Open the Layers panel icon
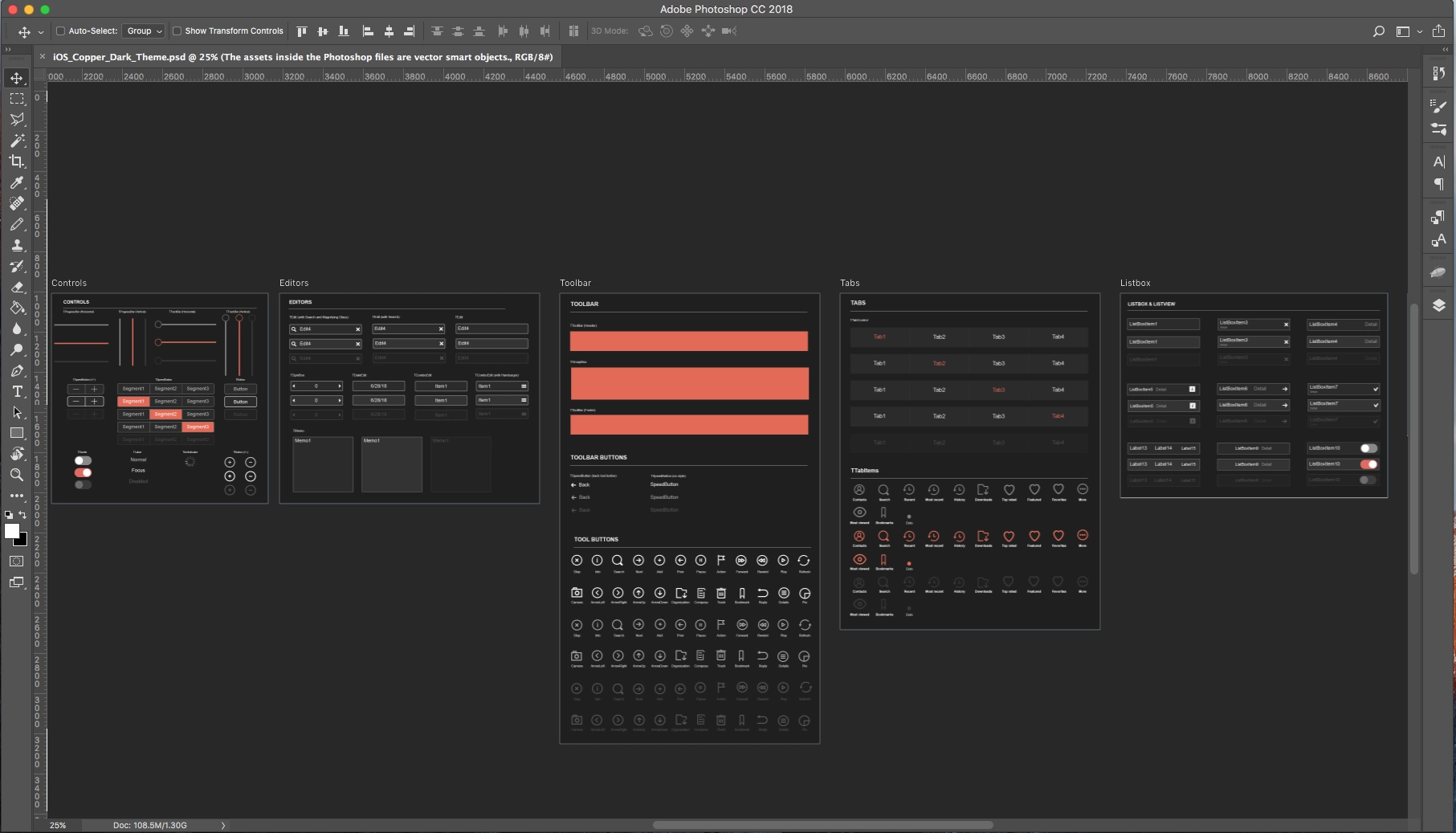1456x833 pixels. click(x=1438, y=305)
